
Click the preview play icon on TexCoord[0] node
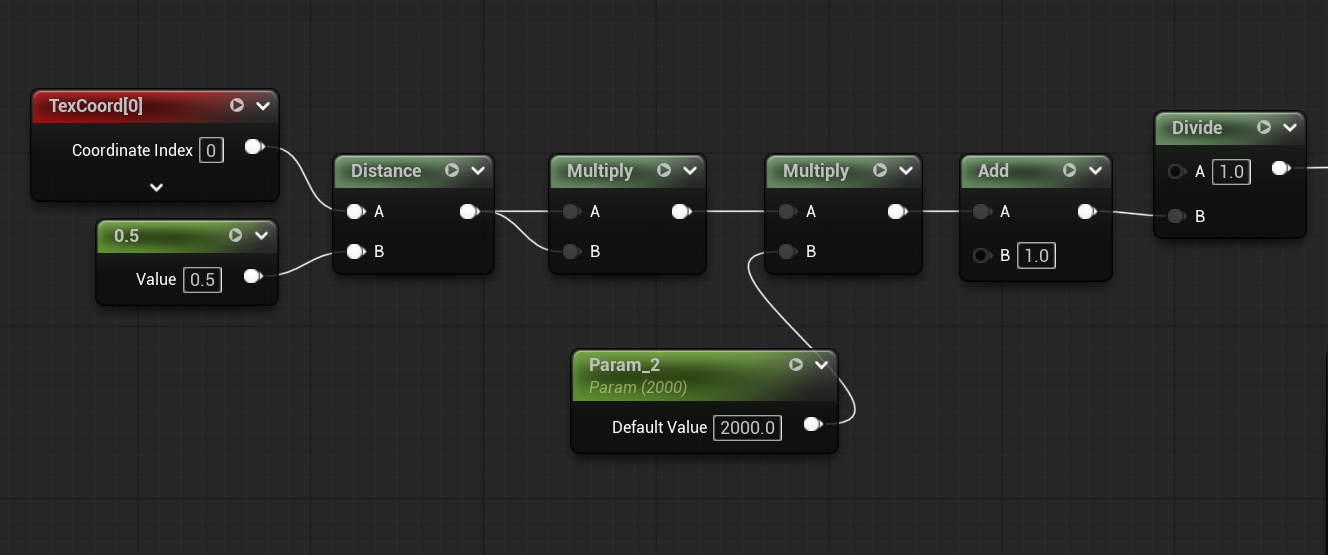coord(237,105)
